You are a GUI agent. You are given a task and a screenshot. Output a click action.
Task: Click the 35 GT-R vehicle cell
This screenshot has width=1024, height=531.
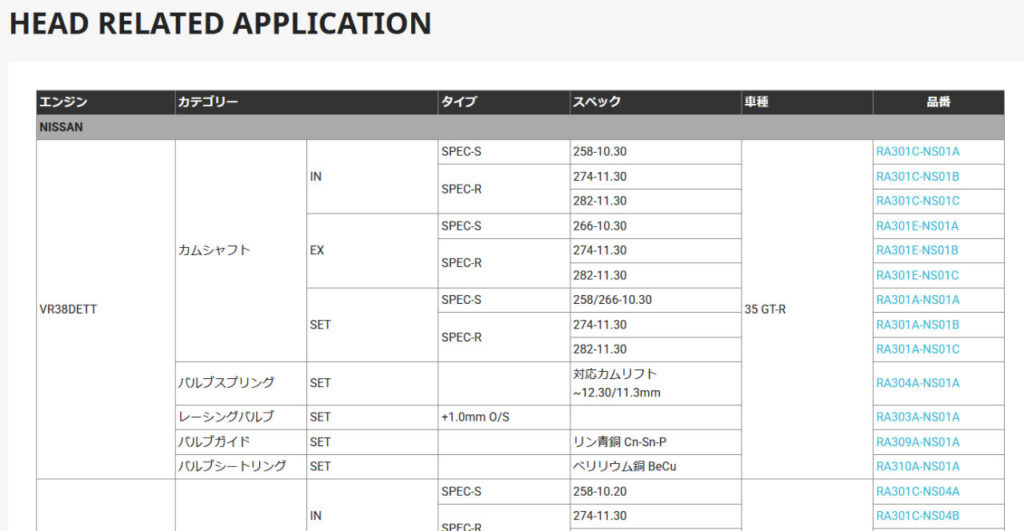[765, 310]
